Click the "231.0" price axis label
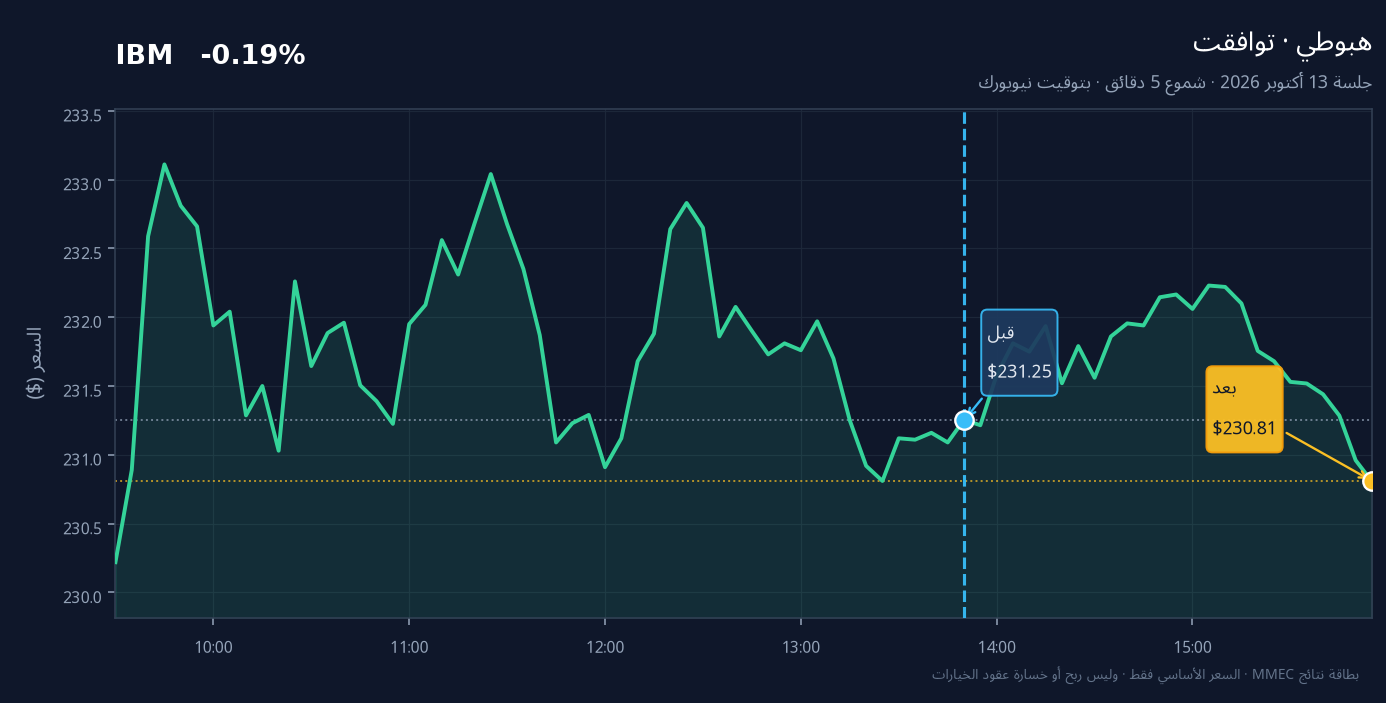 tap(83, 459)
